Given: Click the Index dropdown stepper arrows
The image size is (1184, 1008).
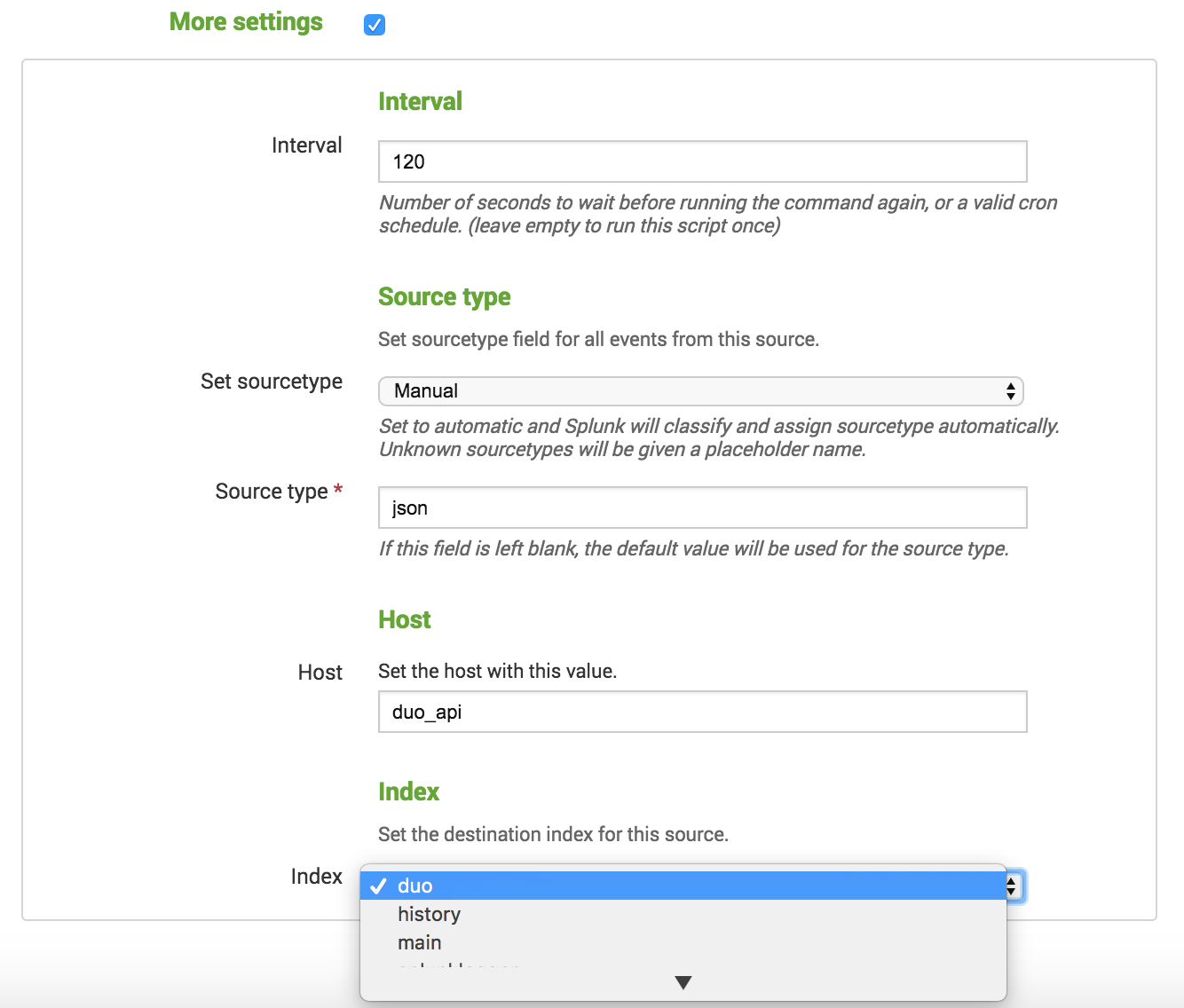Looking at the screenshot, I should point(1010,885).
